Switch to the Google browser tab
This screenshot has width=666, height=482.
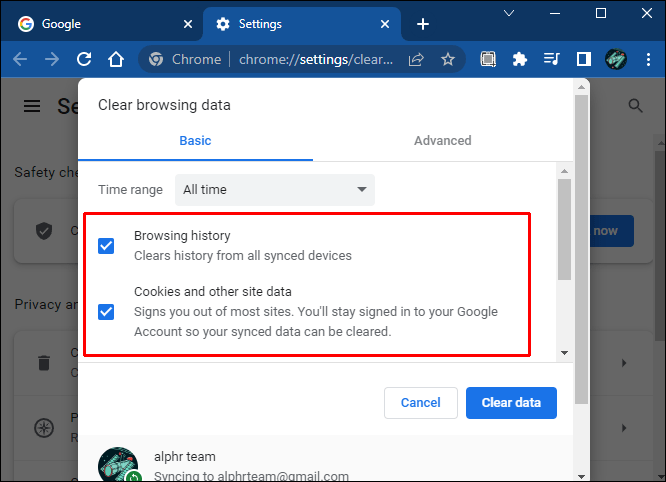[x=102, y=24]
